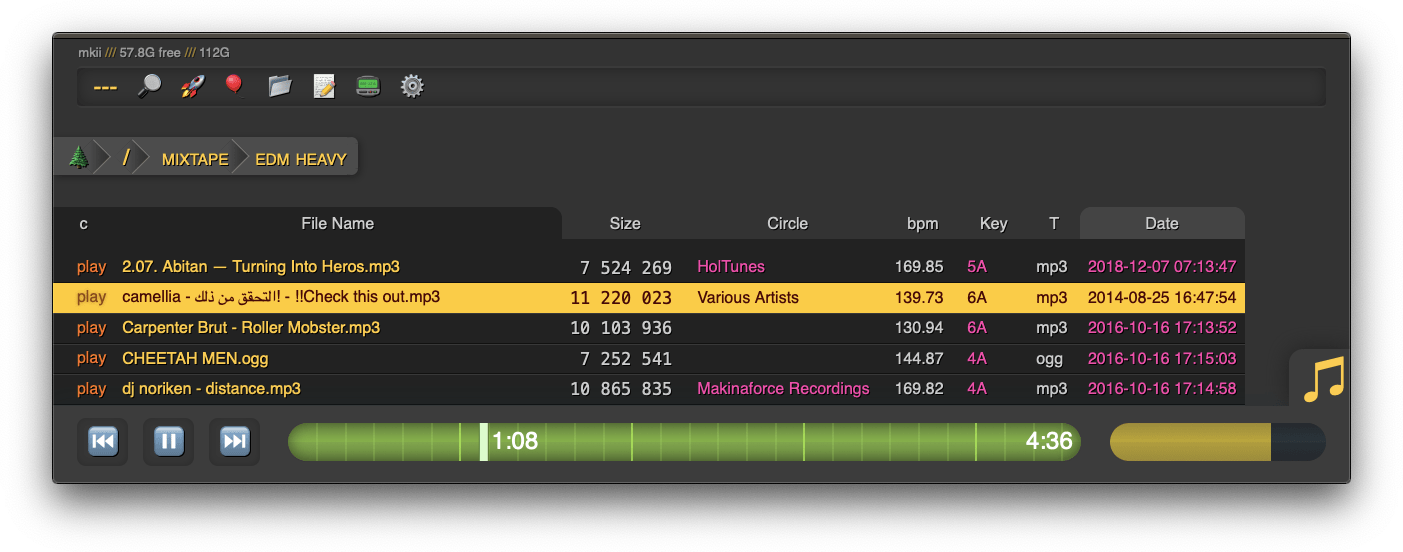
Task: Sort the list by bpm column
Action: click(x=922, y=223)
